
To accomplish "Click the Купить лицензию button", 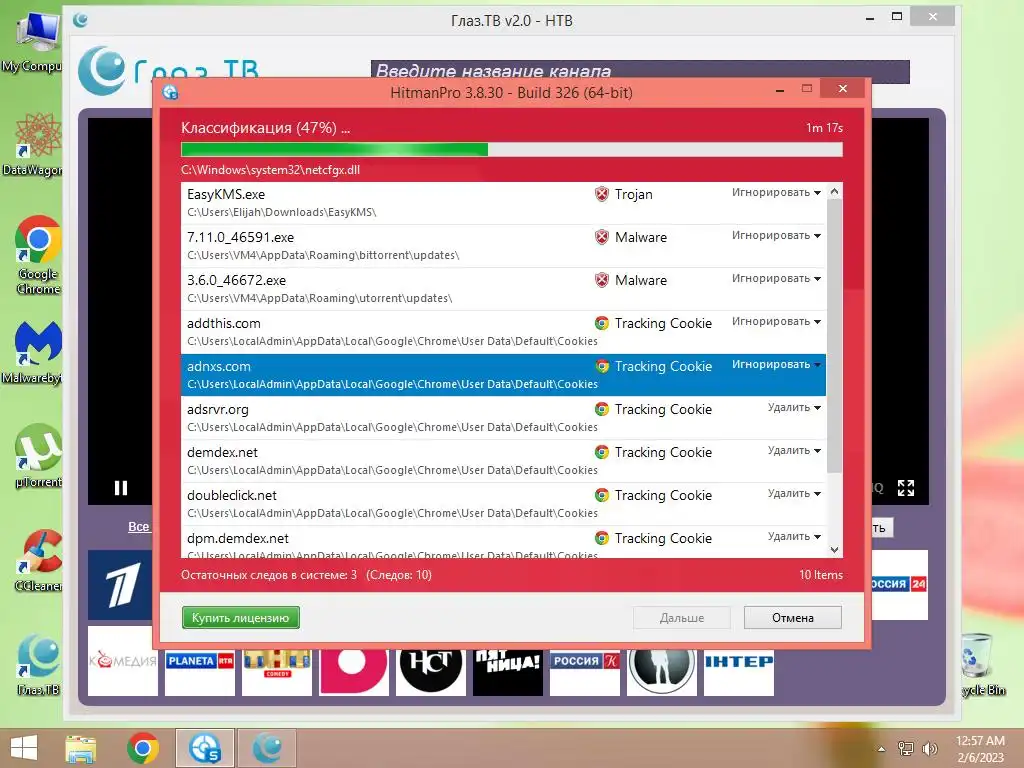I will click(x=240, y=618).
